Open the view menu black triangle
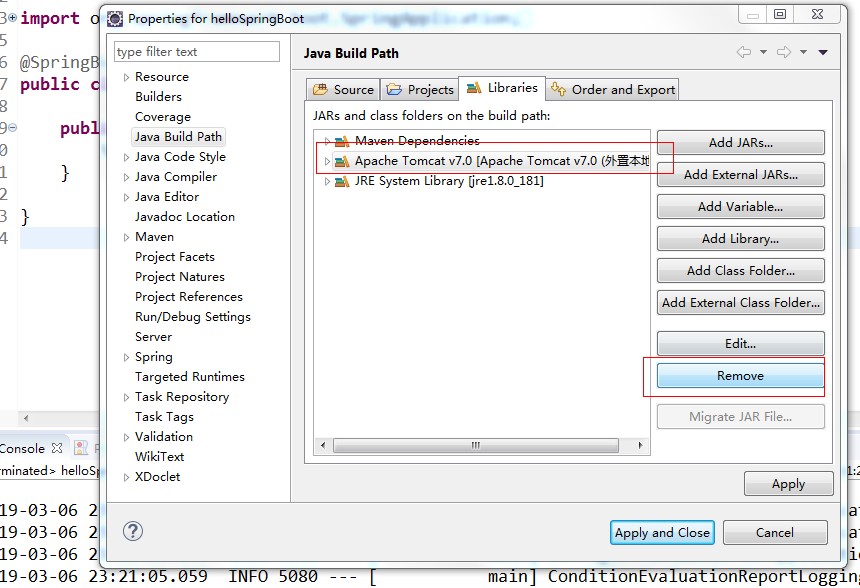Screen dimensions: 860x588 pyautogui.click(x=823, y=52)
